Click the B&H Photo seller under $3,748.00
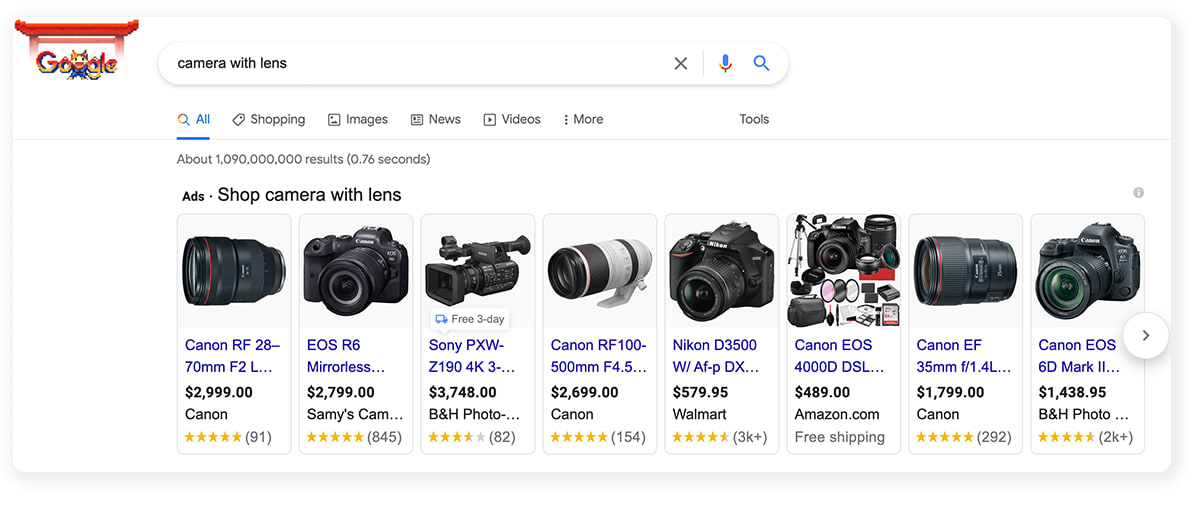The image size is (1200, 514). pos(475,414)
